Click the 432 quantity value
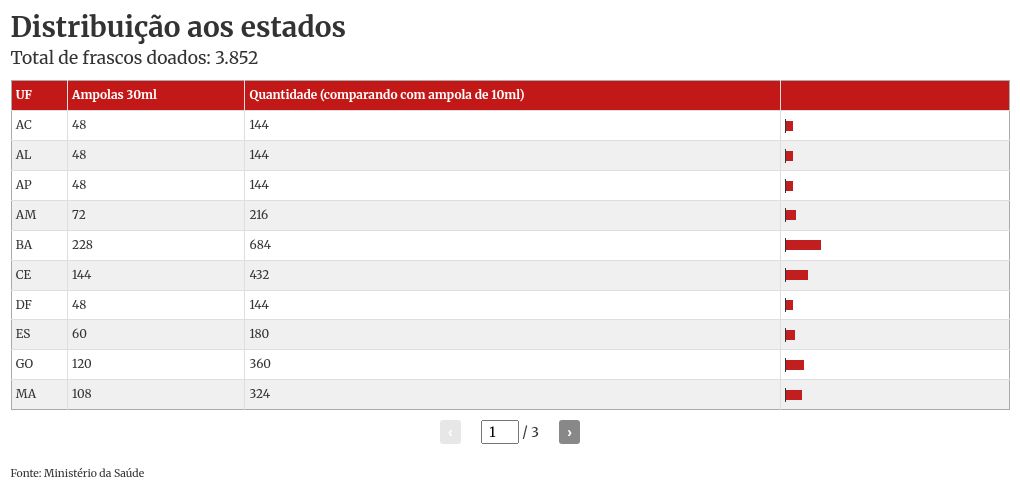The height and width of the screenshot is (490, 1020). point(260,275)
